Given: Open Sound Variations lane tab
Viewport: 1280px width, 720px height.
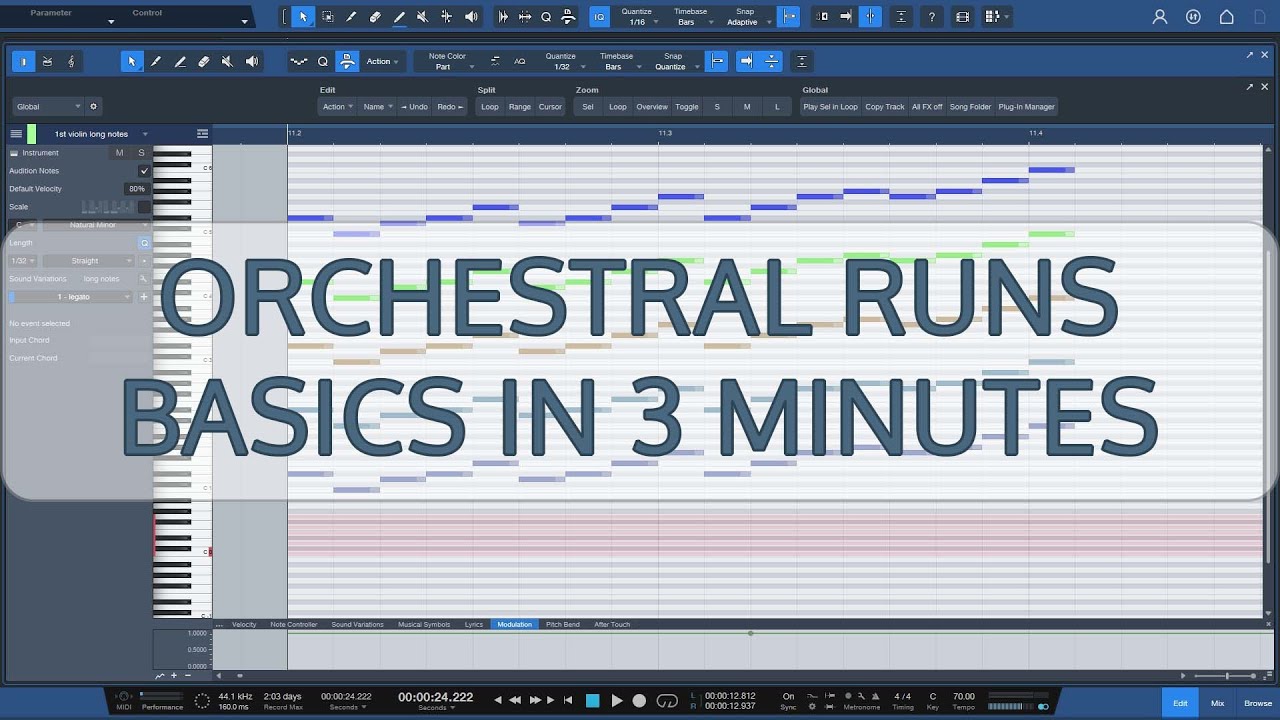Looking at the screenshot, I should click(357, 624).
